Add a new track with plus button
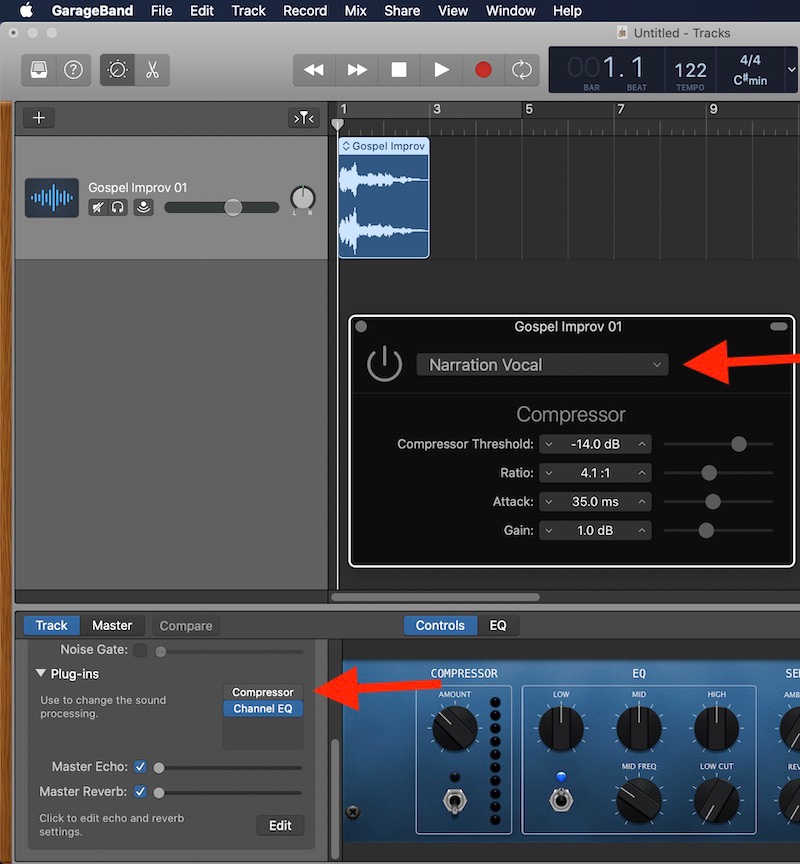Image resolution: width=800 pixels, height=864 pixels. [x=39, y=118]
